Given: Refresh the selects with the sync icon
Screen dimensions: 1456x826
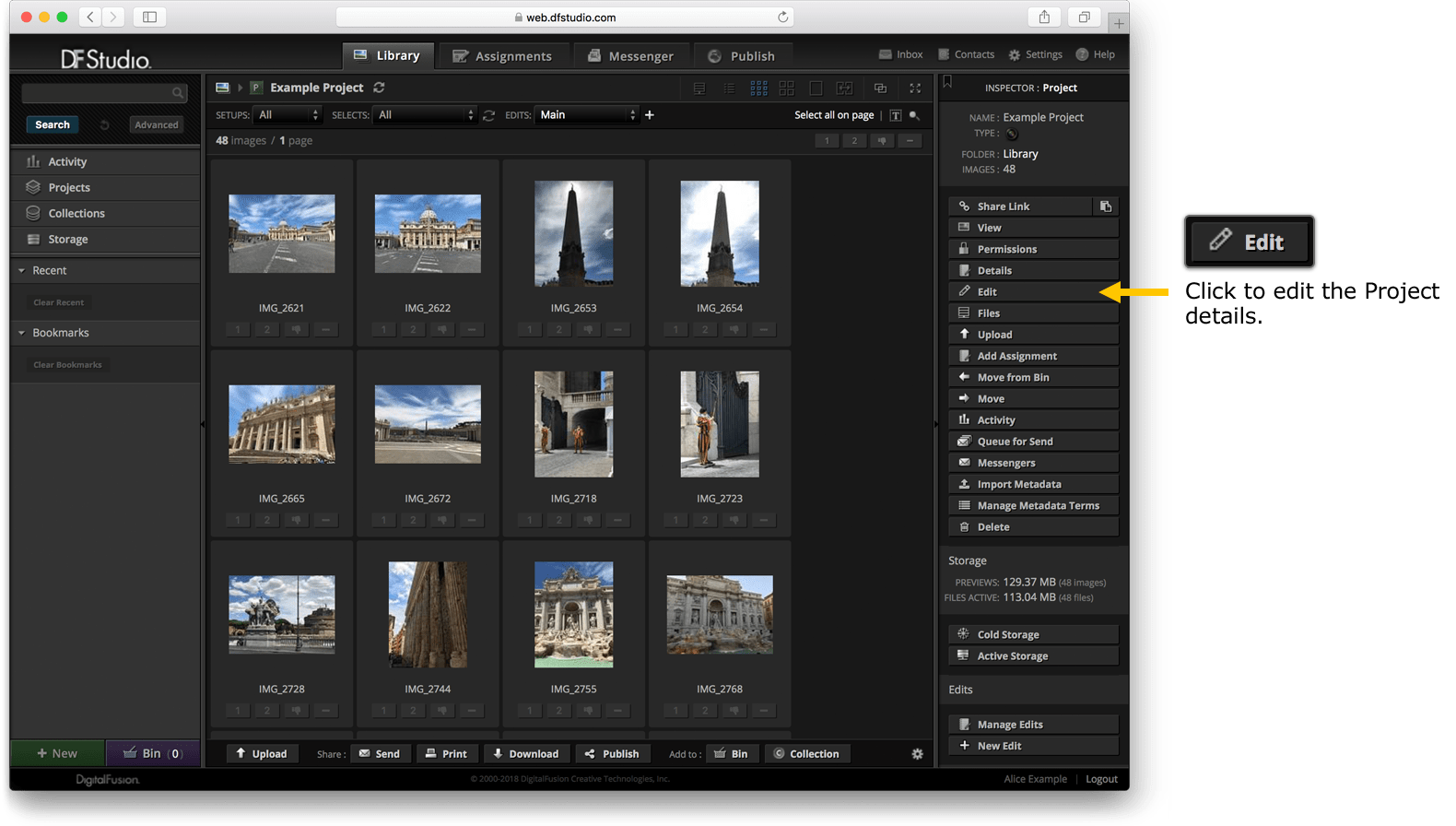Looking at the screenshot, I should [x=489, y=115].
